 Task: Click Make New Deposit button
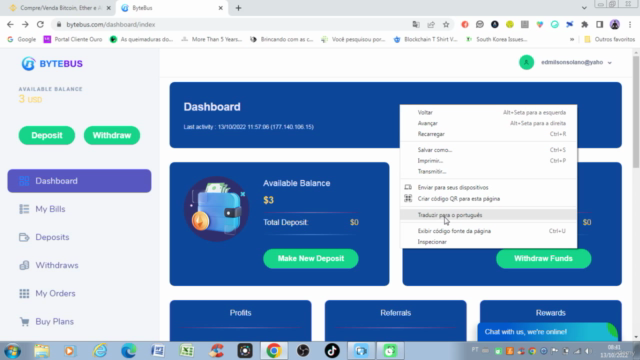click(x=311, y=258)
